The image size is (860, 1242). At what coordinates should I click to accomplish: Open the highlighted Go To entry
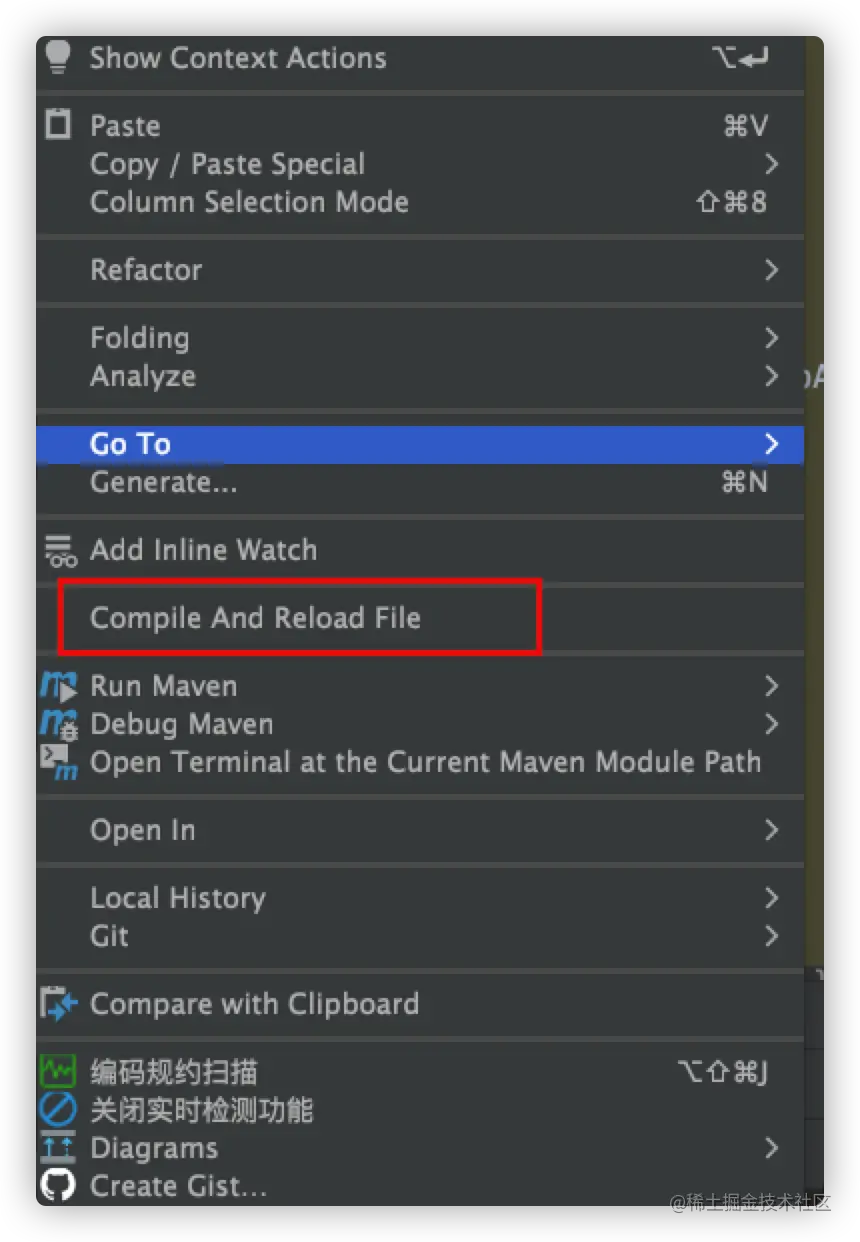pyautogui.click(x=420, y=444)
